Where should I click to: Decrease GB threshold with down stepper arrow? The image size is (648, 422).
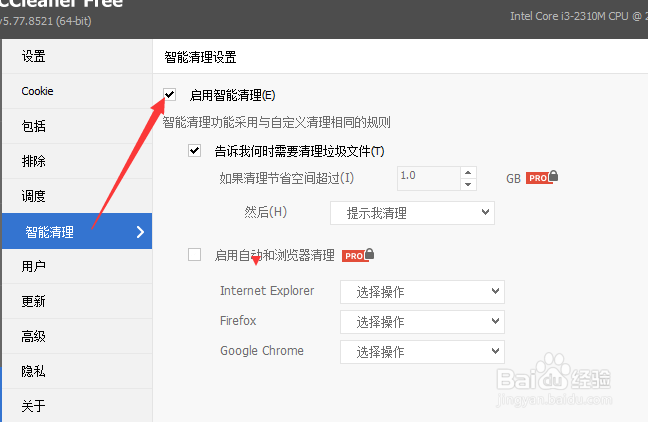(x=468, y=184)
